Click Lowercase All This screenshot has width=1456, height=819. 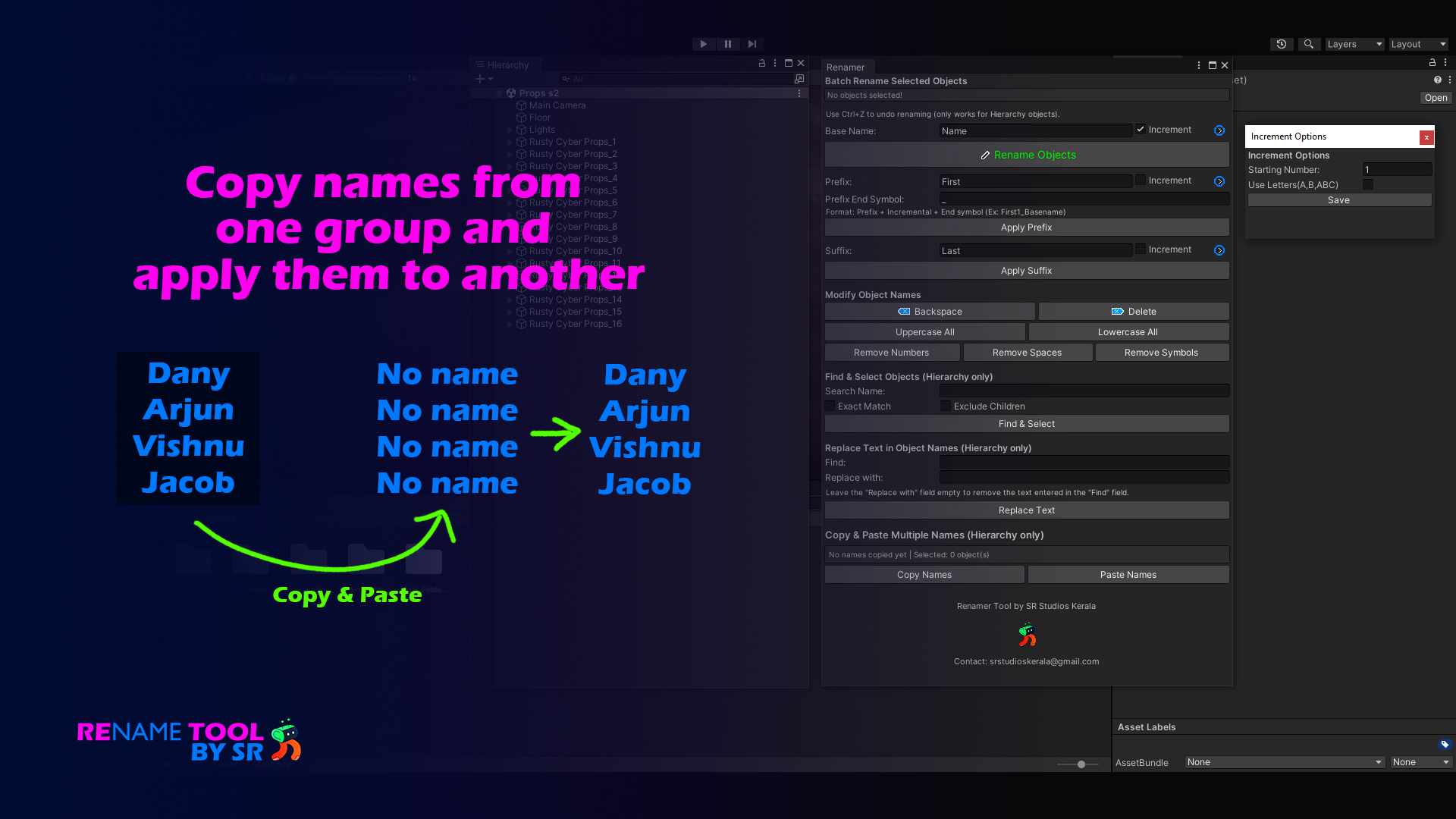[x=1128, y=332]
